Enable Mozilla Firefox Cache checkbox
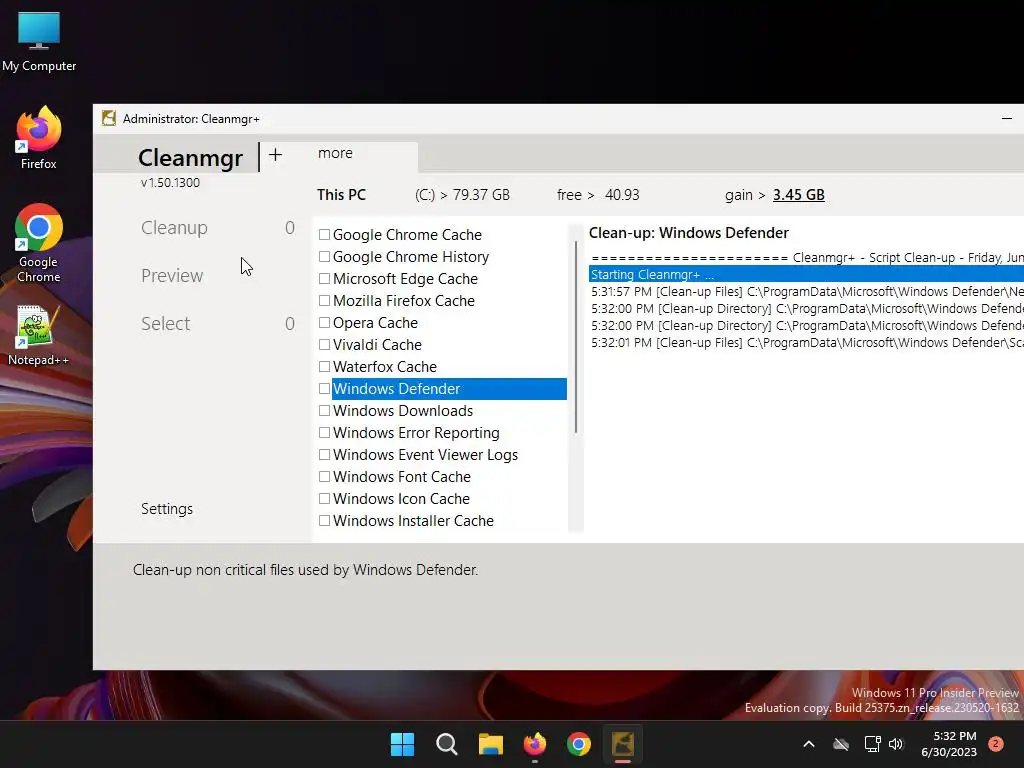Viewport: 1024px width, 768px height. tap(324, 300)
